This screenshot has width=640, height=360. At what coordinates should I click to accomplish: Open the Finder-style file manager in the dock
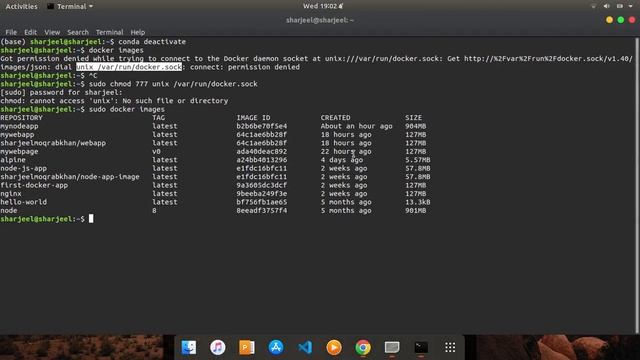[189, 347]
